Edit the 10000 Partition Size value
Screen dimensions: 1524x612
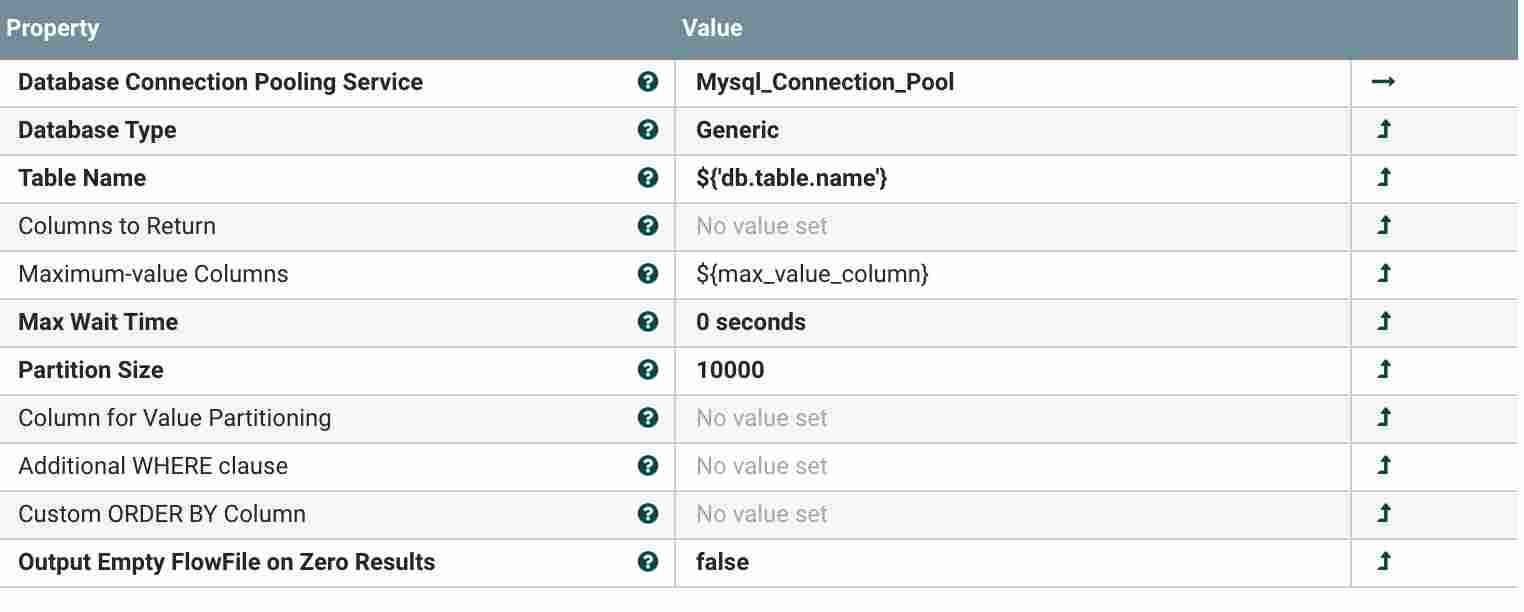pyautogui.click(x=730, y=370)
